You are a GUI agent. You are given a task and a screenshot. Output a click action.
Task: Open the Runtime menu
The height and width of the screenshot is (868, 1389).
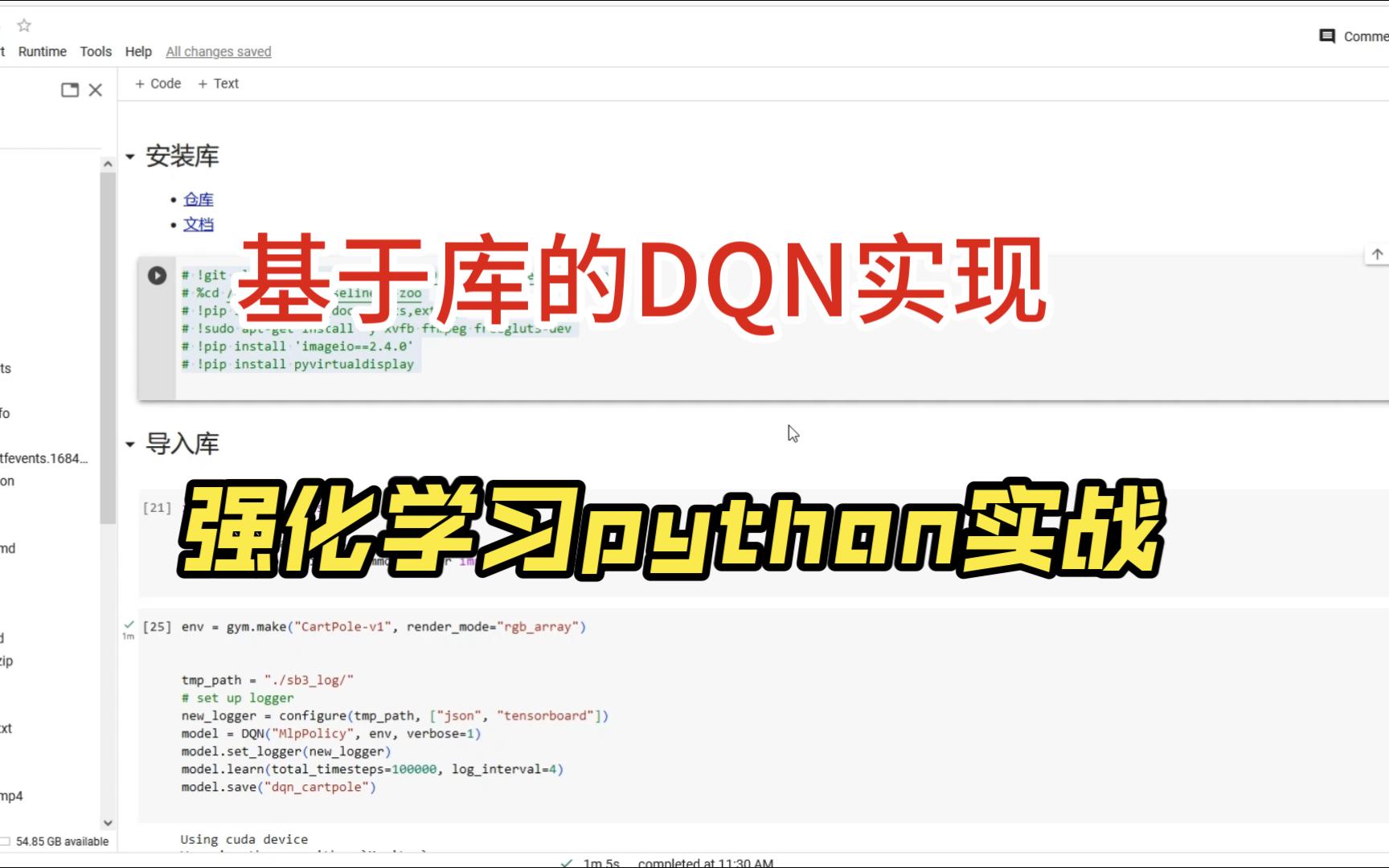click(x=43, y=51)
